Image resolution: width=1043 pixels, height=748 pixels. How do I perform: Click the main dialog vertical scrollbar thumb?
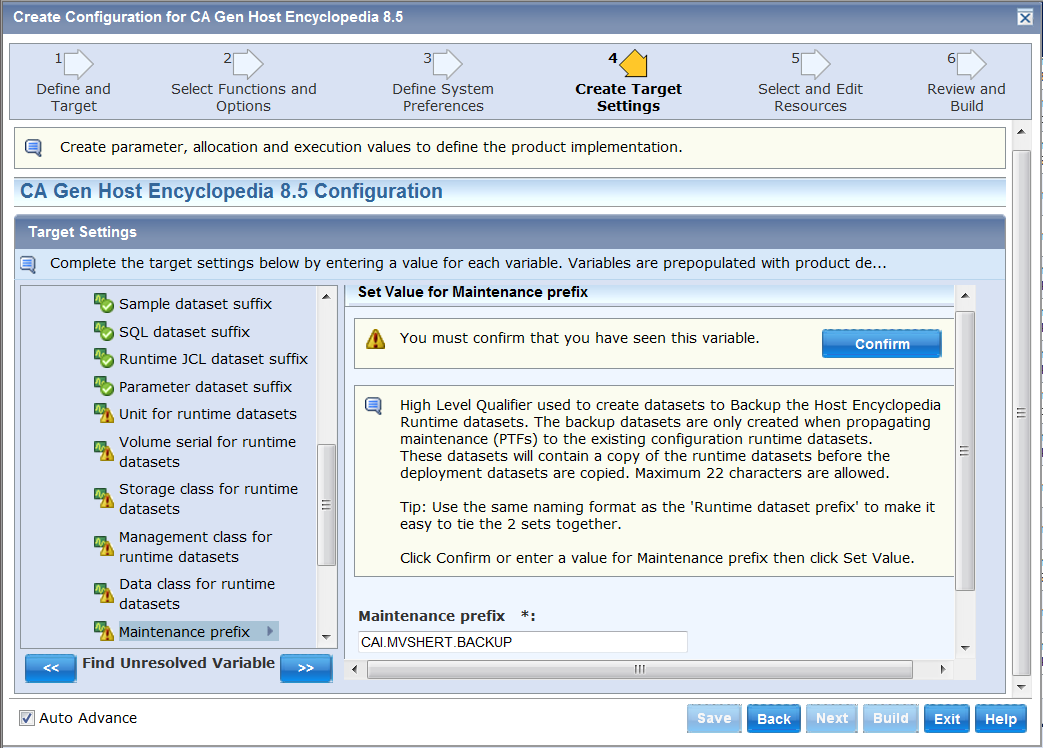(1021, 413)
